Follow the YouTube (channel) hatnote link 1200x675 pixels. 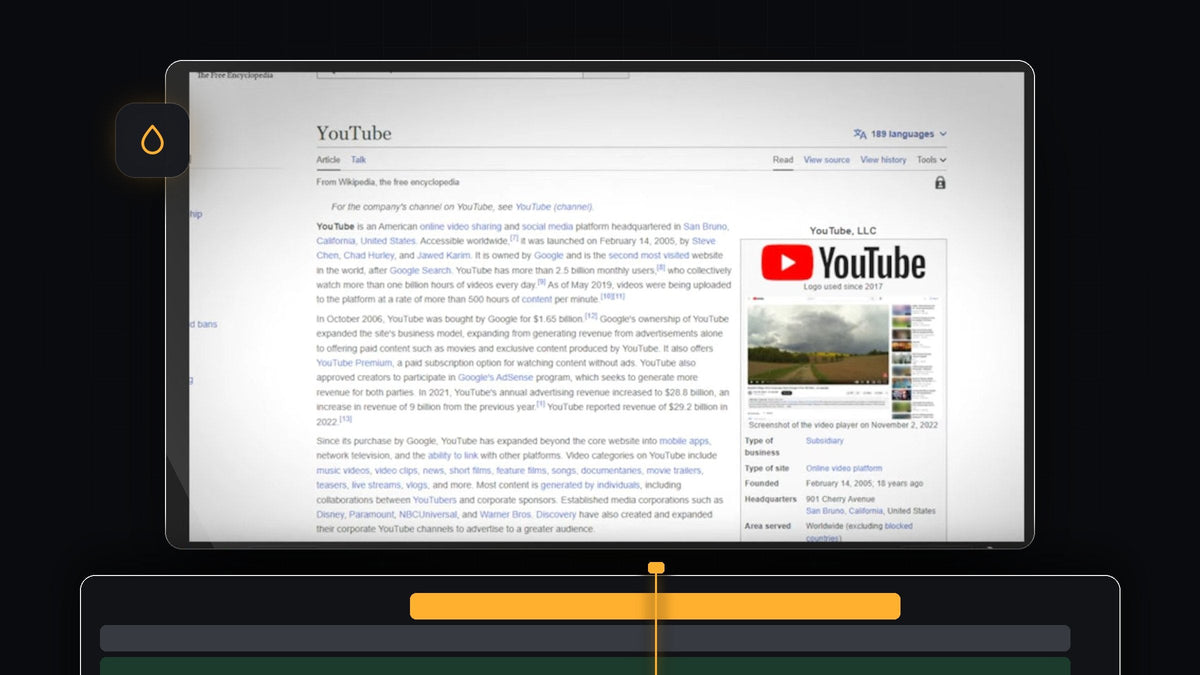tap(554, 207)
